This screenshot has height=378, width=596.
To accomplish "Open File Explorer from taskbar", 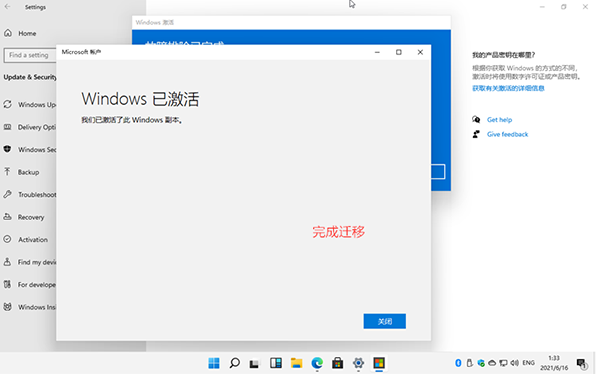I will coord(296,363).
